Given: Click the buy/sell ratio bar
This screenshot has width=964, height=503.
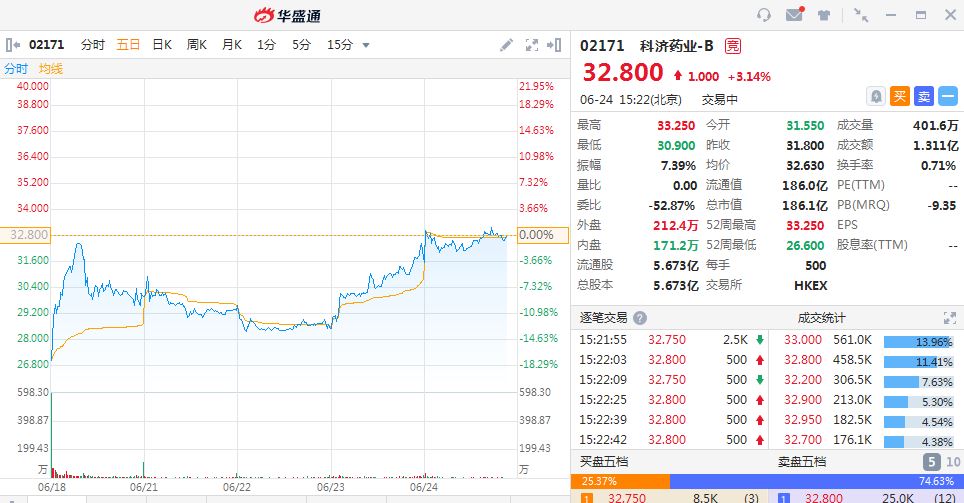Looking at the screenshot, I should (x=765, y=481).
